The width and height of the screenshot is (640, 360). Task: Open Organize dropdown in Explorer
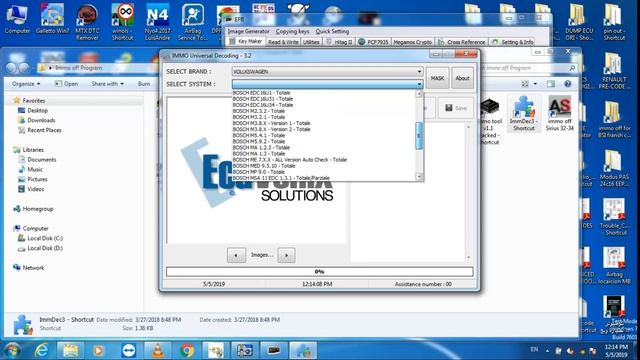click(x=26, y=84)
